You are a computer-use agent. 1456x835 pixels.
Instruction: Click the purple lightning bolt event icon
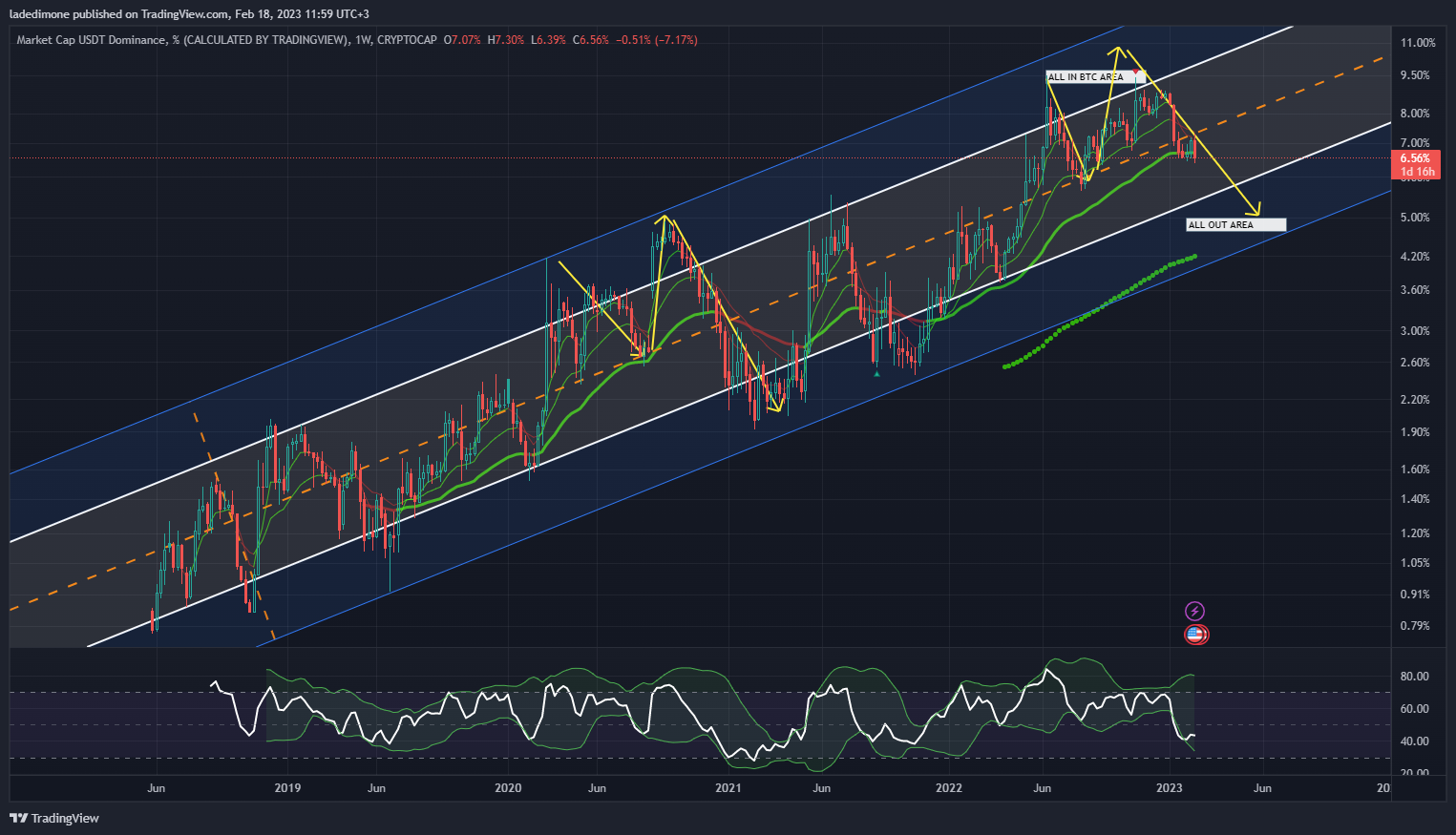point(1194,611)
